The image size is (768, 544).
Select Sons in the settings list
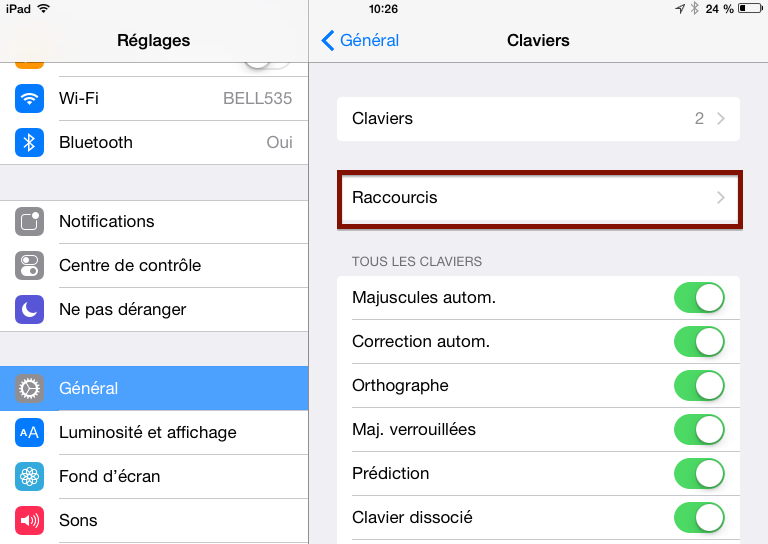coord(79,520)
